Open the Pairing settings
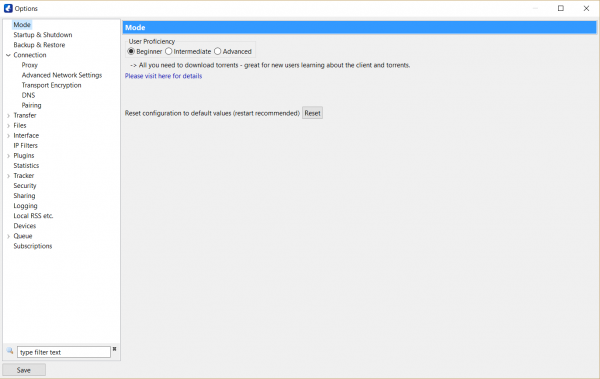This screenshot has width=600, height=379. 31,105
